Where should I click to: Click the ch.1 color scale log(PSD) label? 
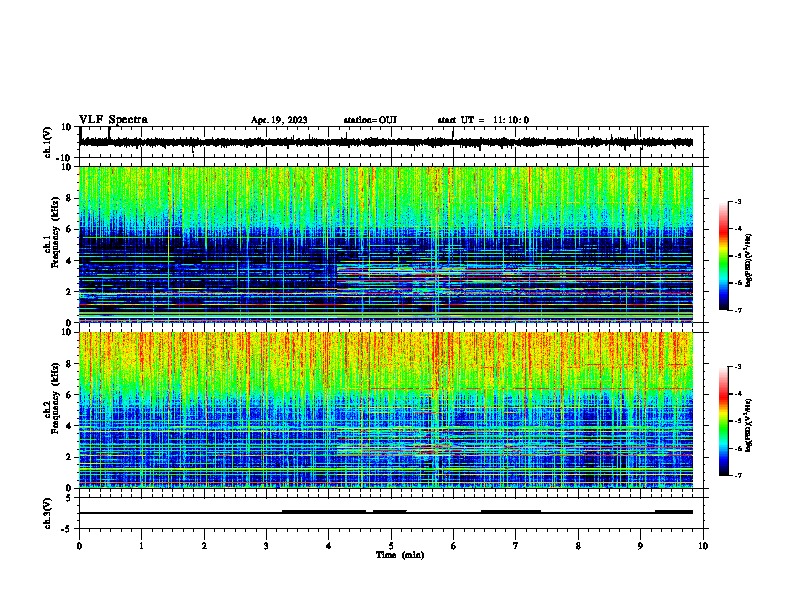[x=749, y=260]
